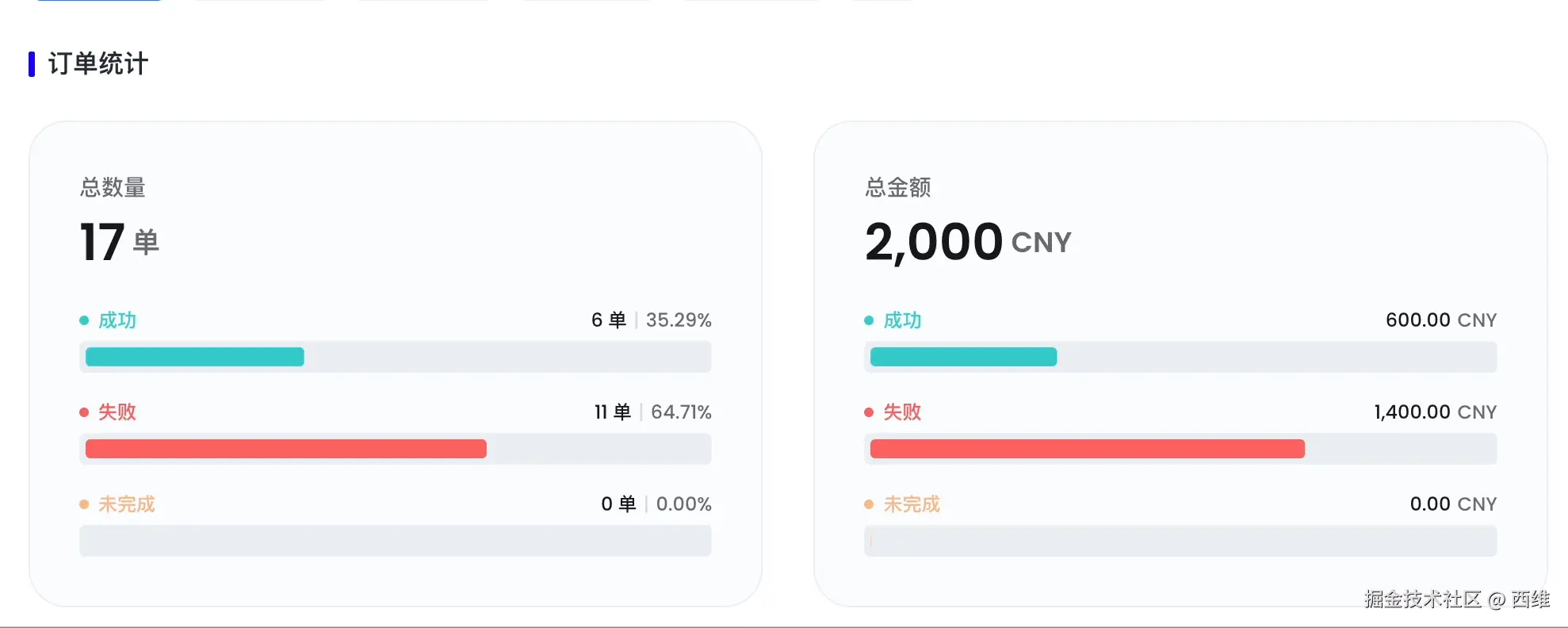This screenshot has height=628, width=1568.
Task: Click the 35.29% success percentage
Action: click(679, 320)
